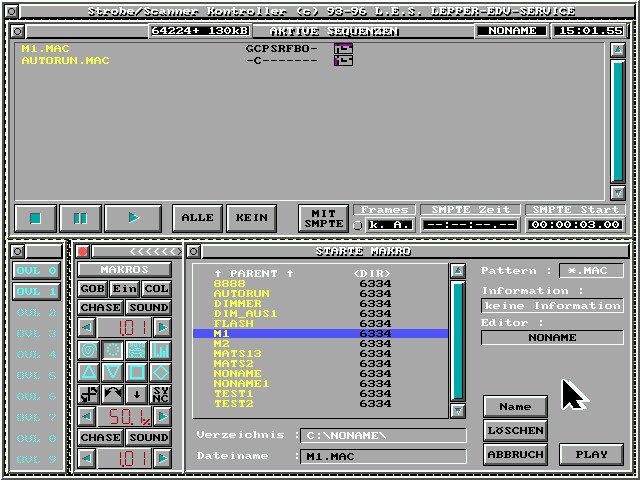Select the spiral pattern icon

(x=89, y=350)
